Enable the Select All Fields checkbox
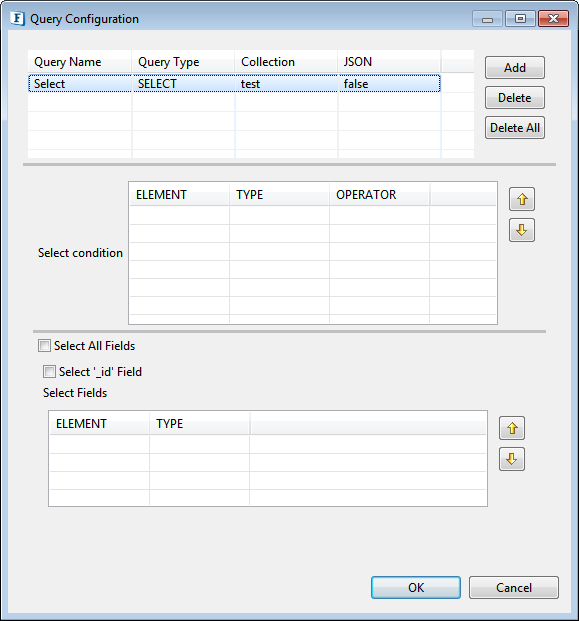The width and height of the screenshot is (579, 621). point(44,346)
